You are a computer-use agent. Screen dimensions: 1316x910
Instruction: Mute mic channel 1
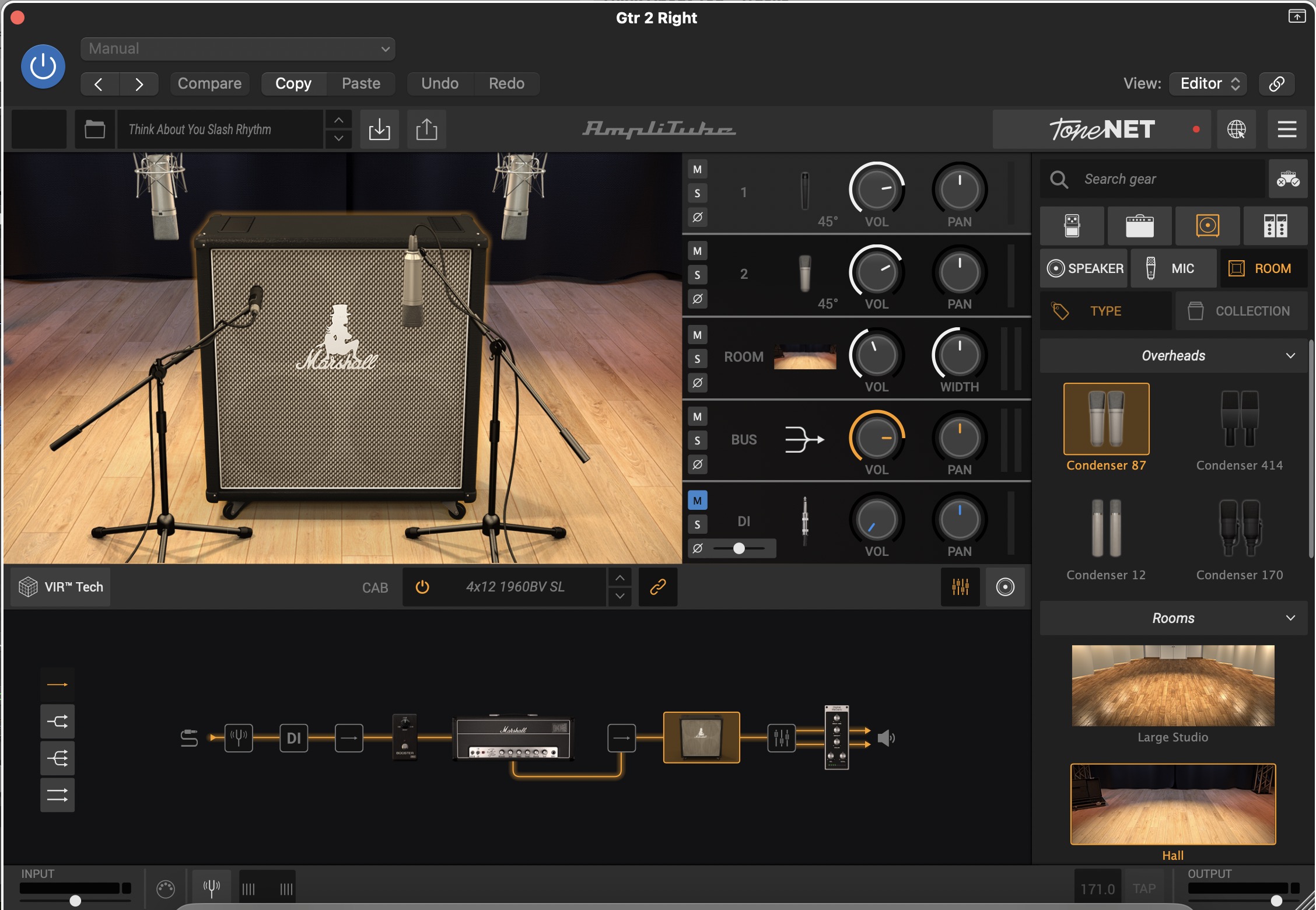pos(697,170)
